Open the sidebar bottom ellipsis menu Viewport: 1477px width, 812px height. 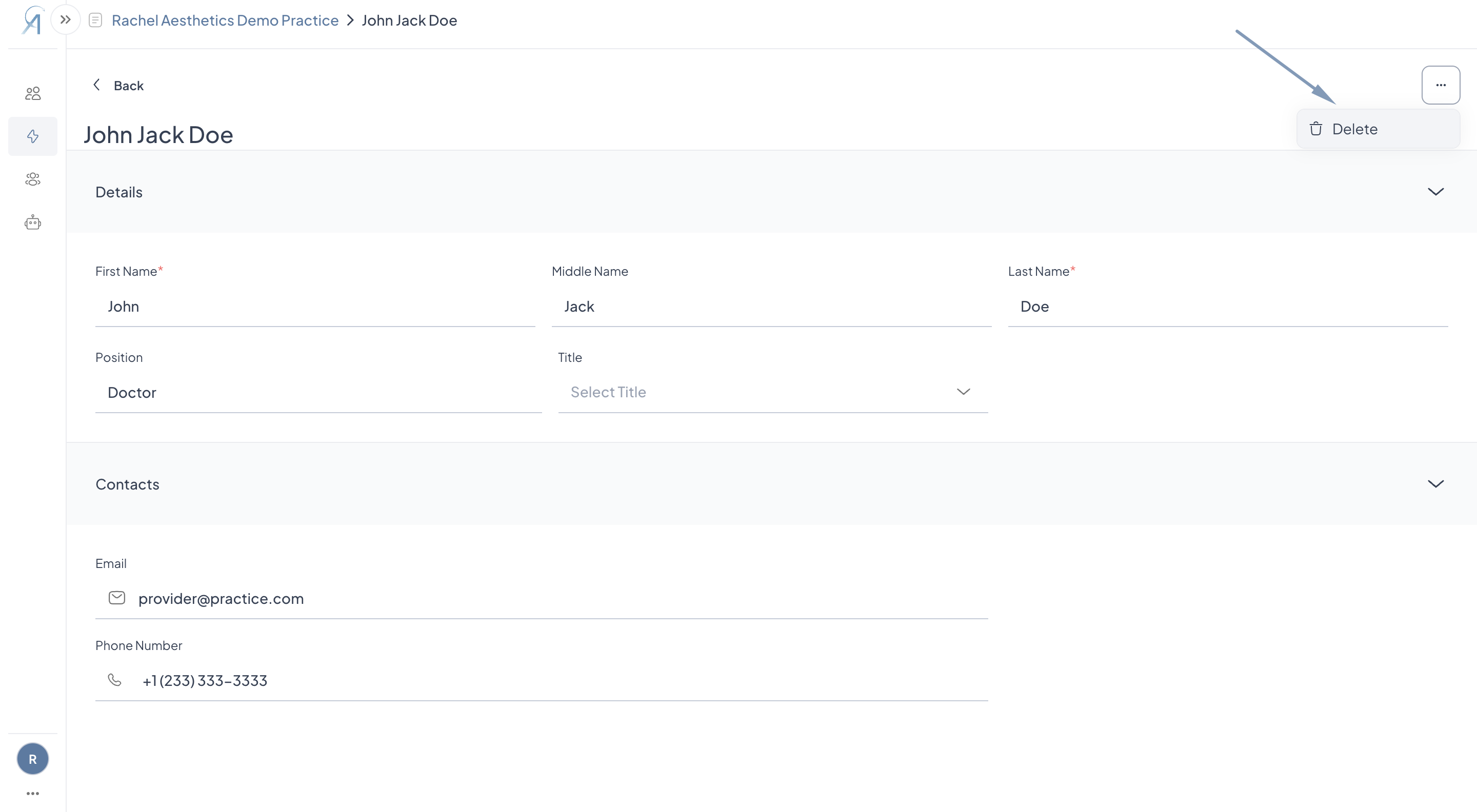point(33,794)
